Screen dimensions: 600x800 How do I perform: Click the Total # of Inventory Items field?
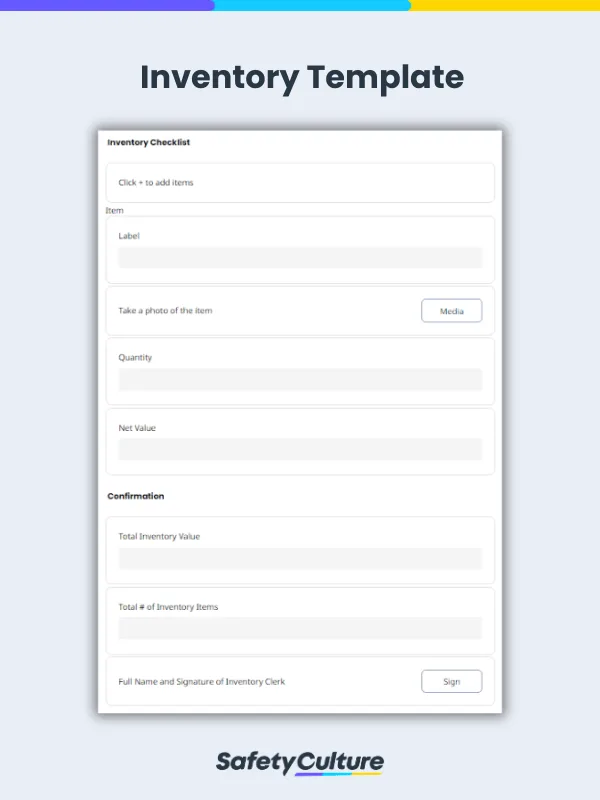coord(300,629)
